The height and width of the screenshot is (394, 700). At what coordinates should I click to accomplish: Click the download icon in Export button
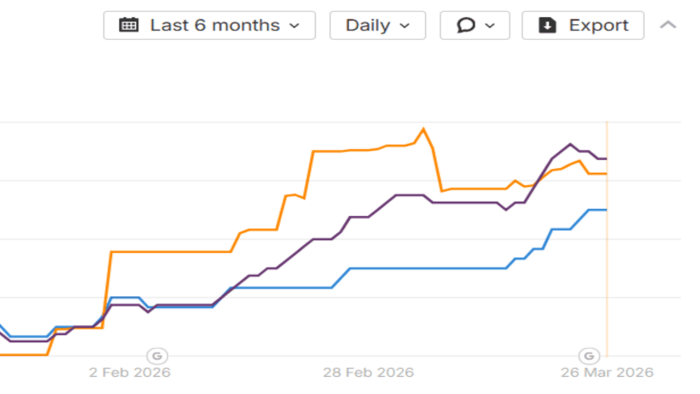[547, 25]
